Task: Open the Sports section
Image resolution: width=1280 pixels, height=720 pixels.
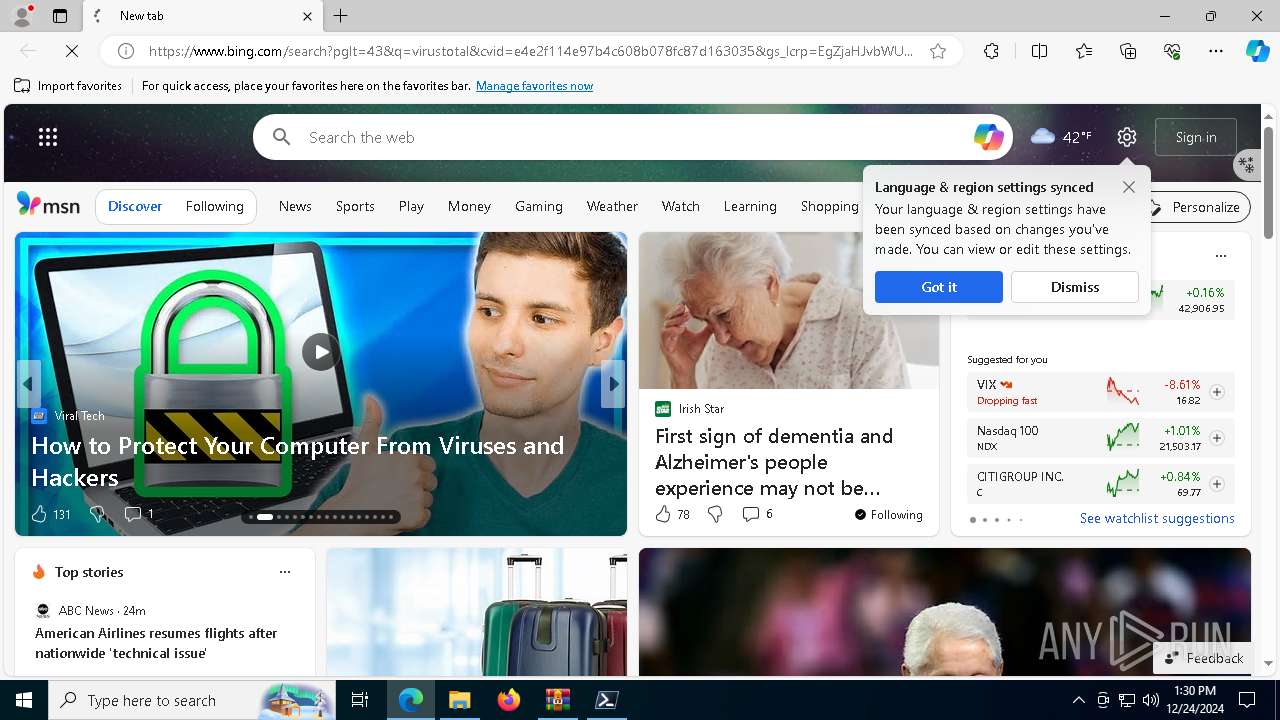Action: pyautogui.click(x=355, y=206)
